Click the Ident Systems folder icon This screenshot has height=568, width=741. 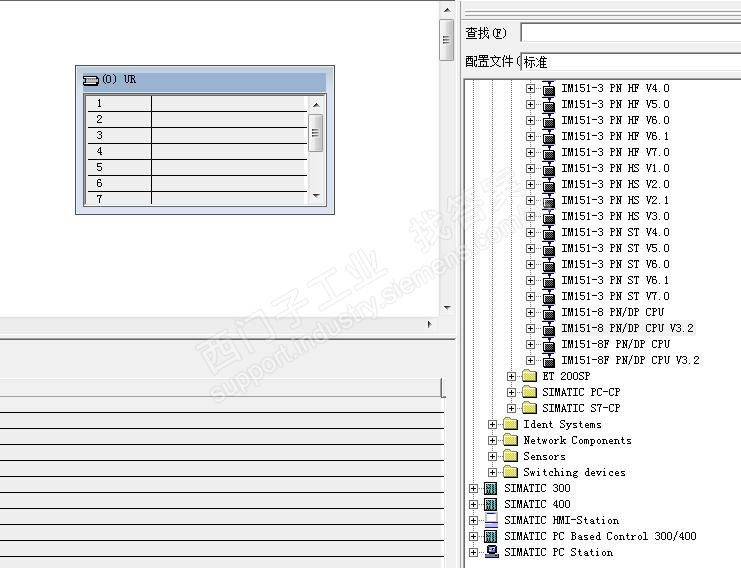510,424
